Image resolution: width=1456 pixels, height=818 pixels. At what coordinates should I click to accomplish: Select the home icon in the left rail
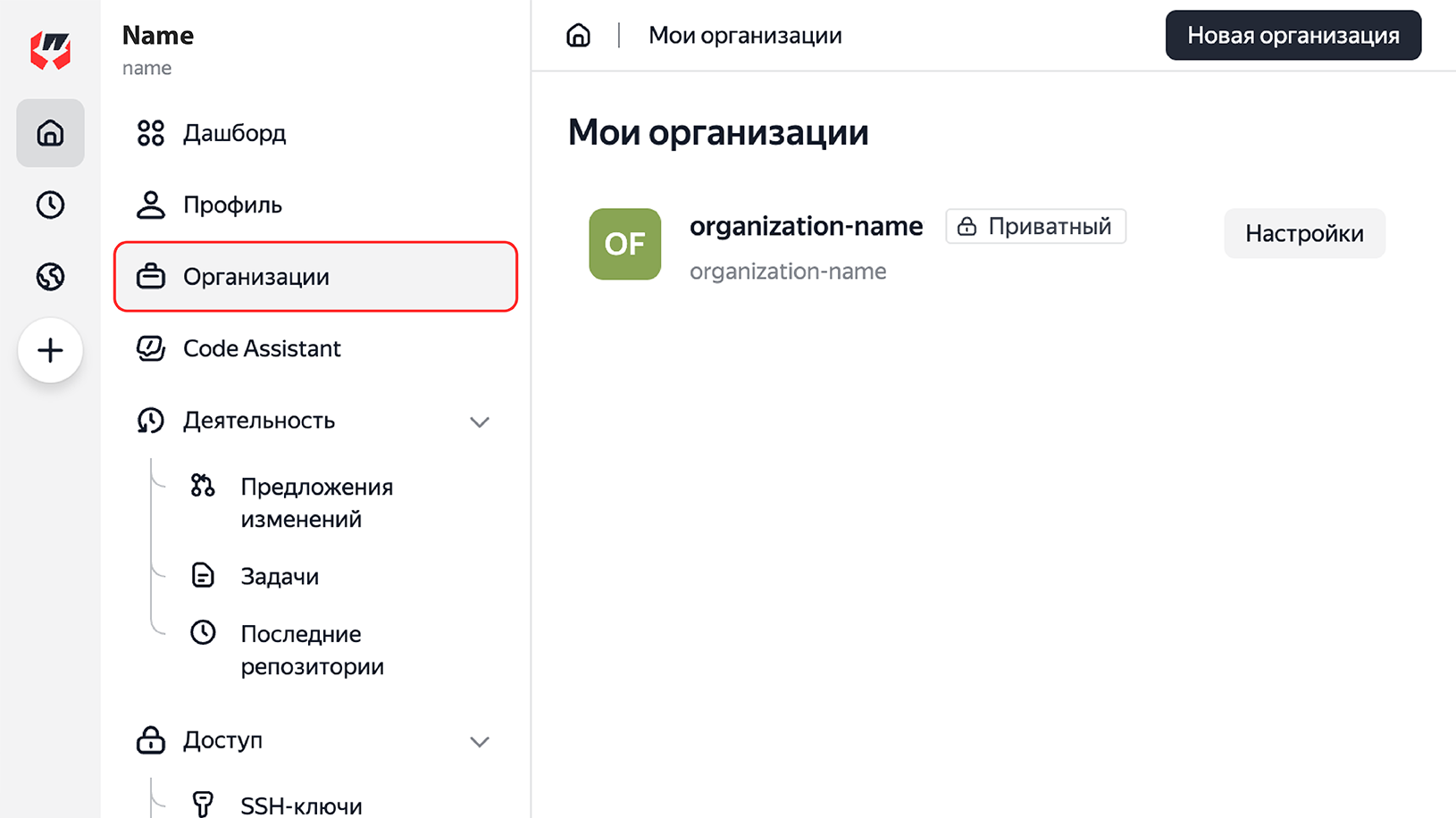tap(50, 133)
